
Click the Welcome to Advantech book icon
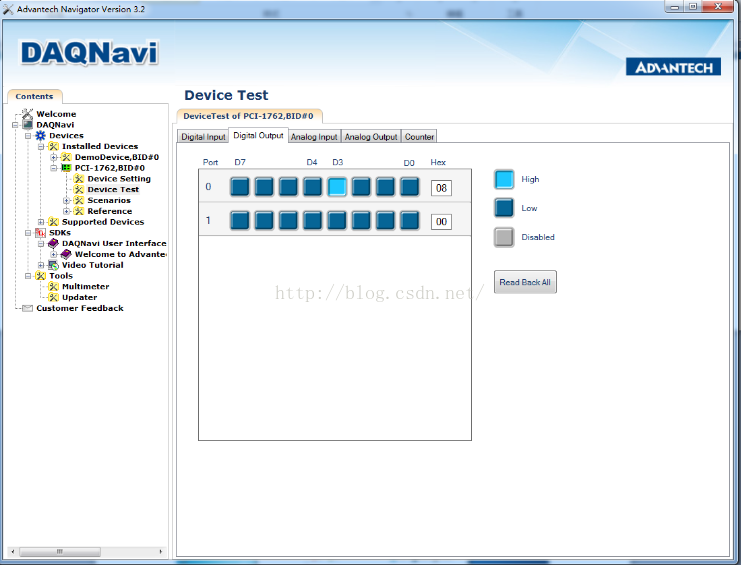pyautogui.click(x=66, y=255)
